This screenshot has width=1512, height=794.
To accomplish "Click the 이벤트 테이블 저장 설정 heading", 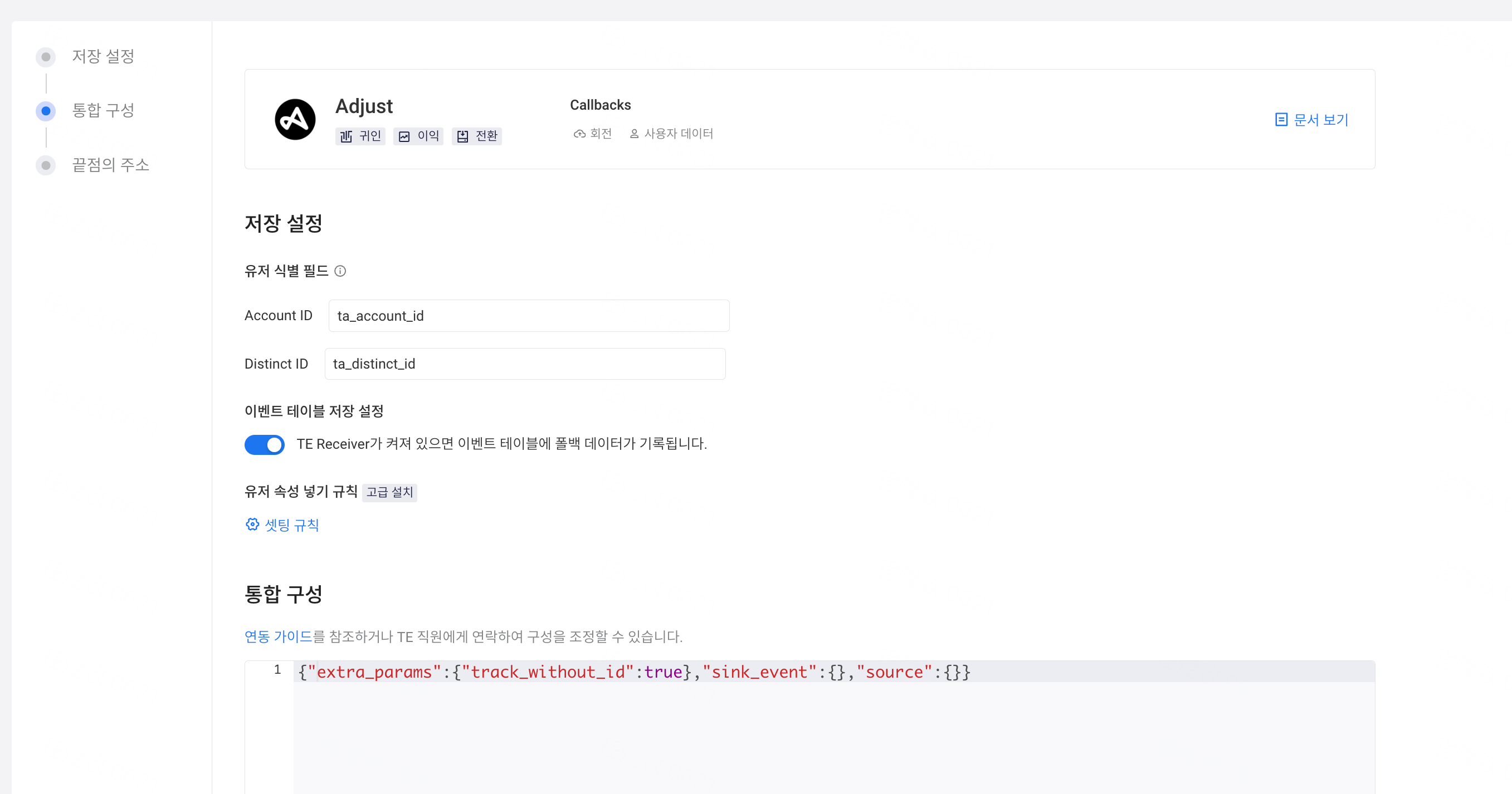I will click(314, 411).
